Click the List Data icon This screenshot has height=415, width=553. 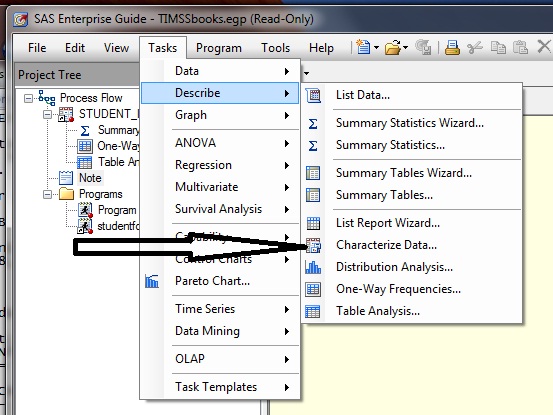click(x=313, y=95)
